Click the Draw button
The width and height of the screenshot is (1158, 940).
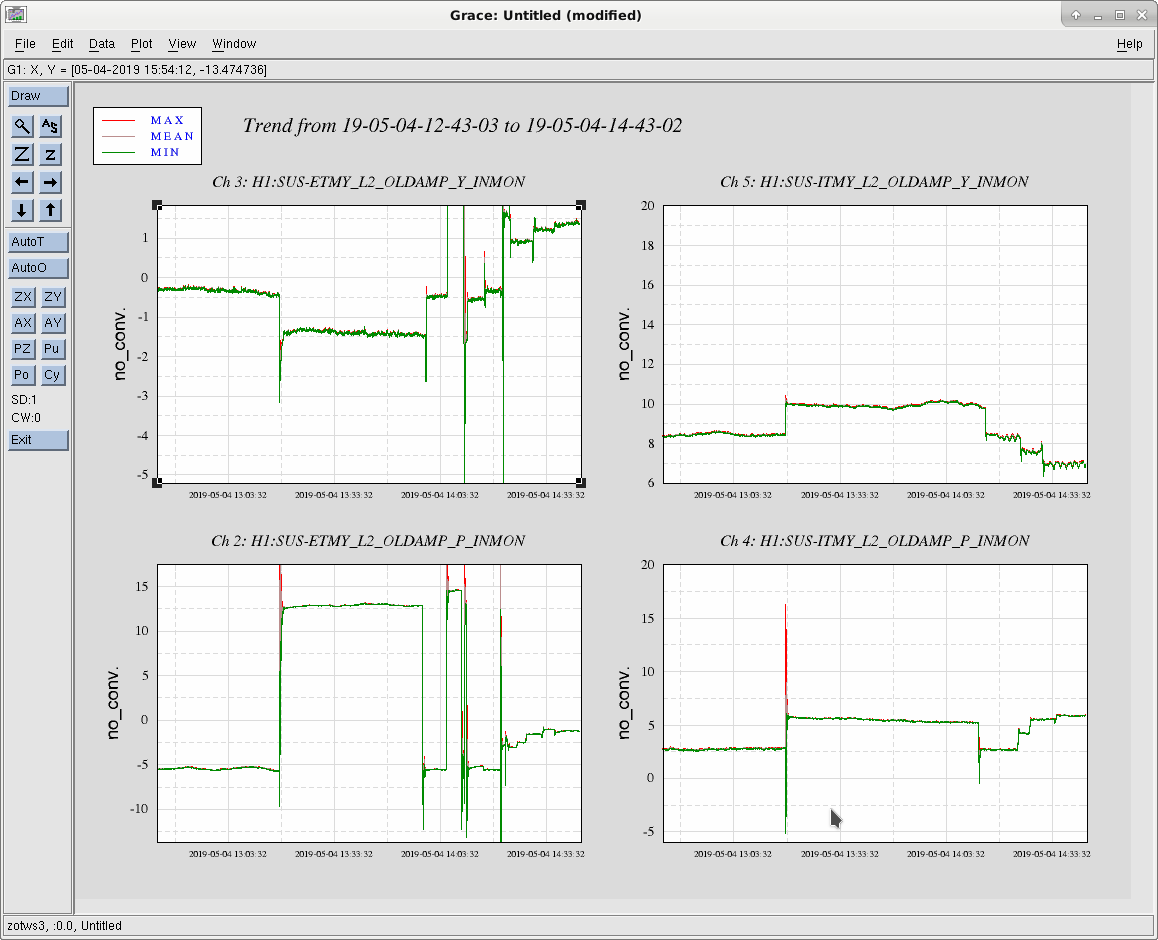click(x=38, y=96)
